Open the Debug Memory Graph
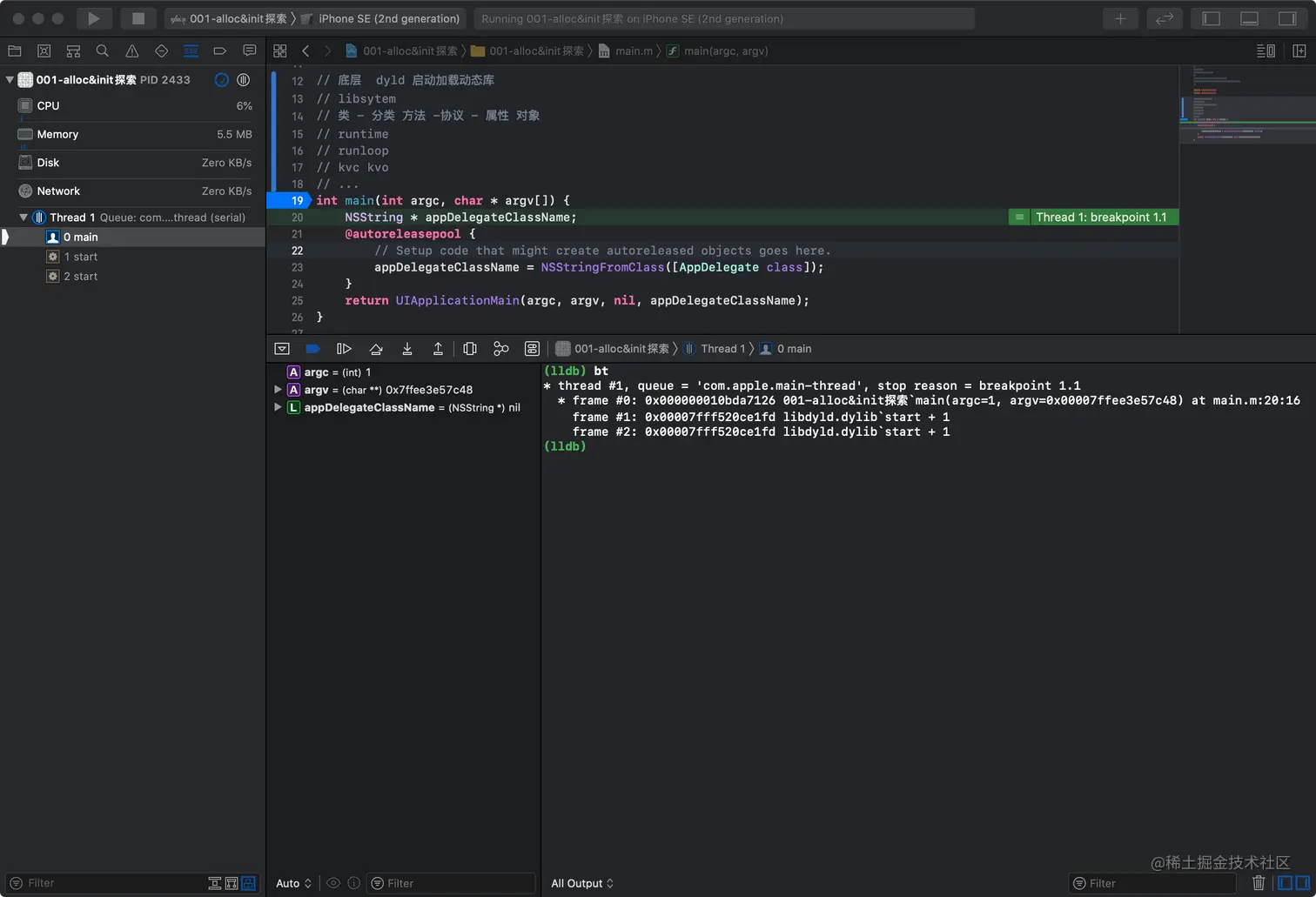Screen dimensions: 1316x897 pyautogui.click(x=500, y=349)
